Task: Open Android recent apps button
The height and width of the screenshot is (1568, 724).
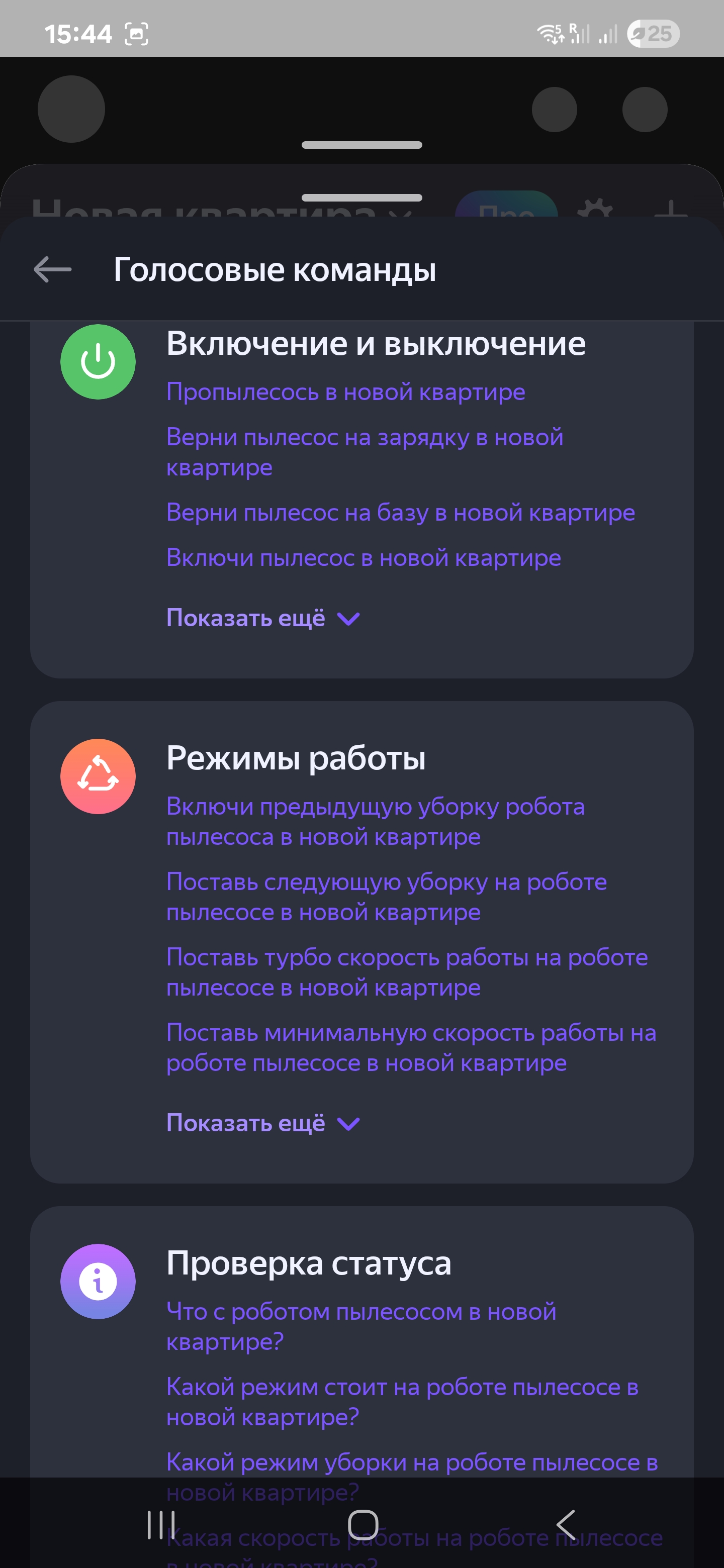Action: pos(161,1525)
